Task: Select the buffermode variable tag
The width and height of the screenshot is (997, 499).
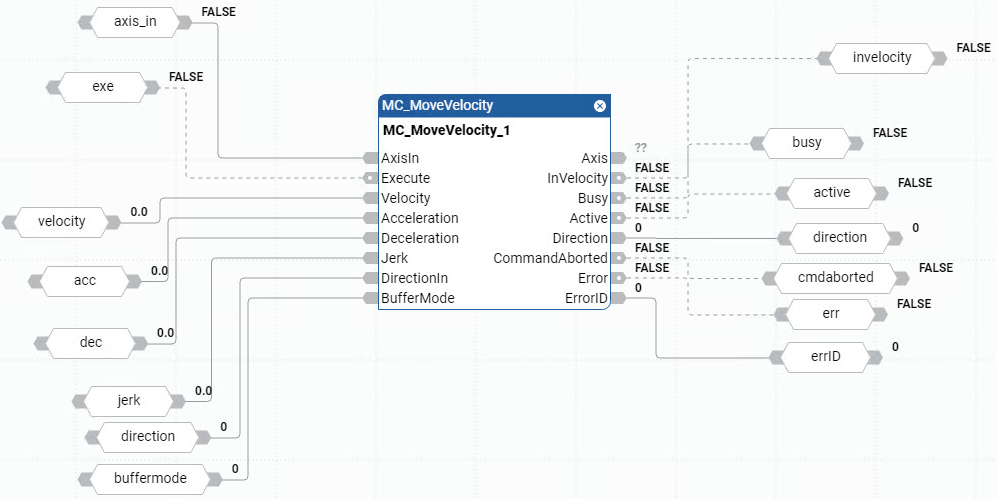Action: (148, 478)
